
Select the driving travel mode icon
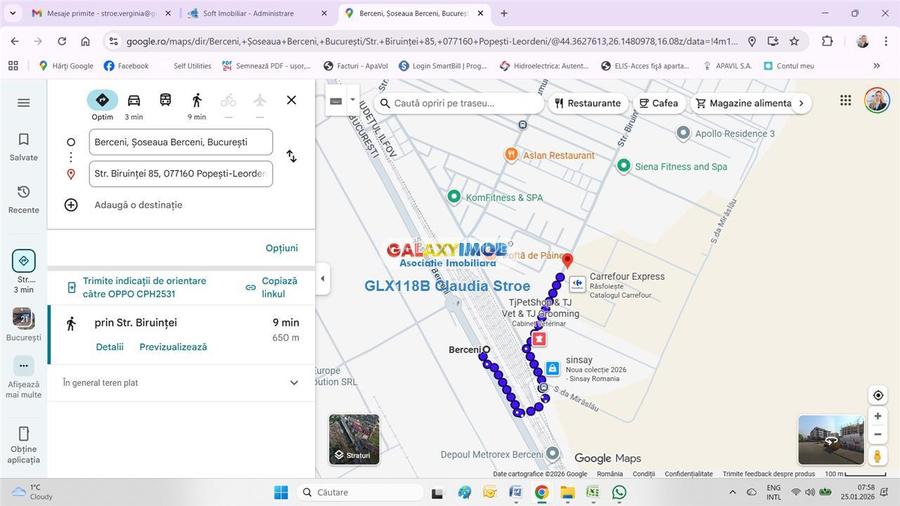click(x=133, y=101)
